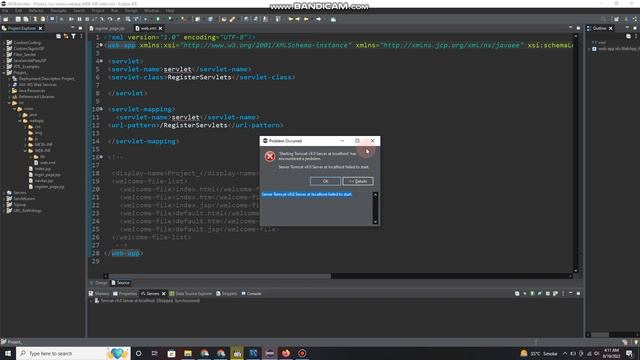Click green Start Server icon in Servers view

[532, 293]
